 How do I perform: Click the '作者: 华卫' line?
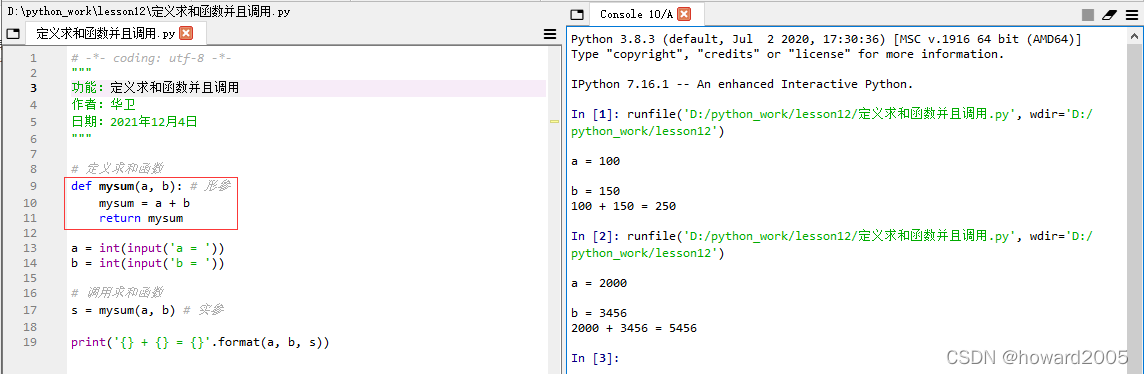104,104
